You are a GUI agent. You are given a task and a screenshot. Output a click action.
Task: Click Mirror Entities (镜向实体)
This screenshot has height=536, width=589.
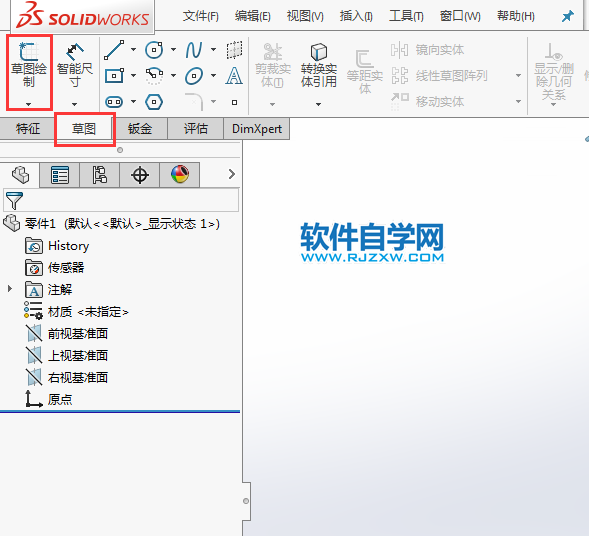pos(427,50)
